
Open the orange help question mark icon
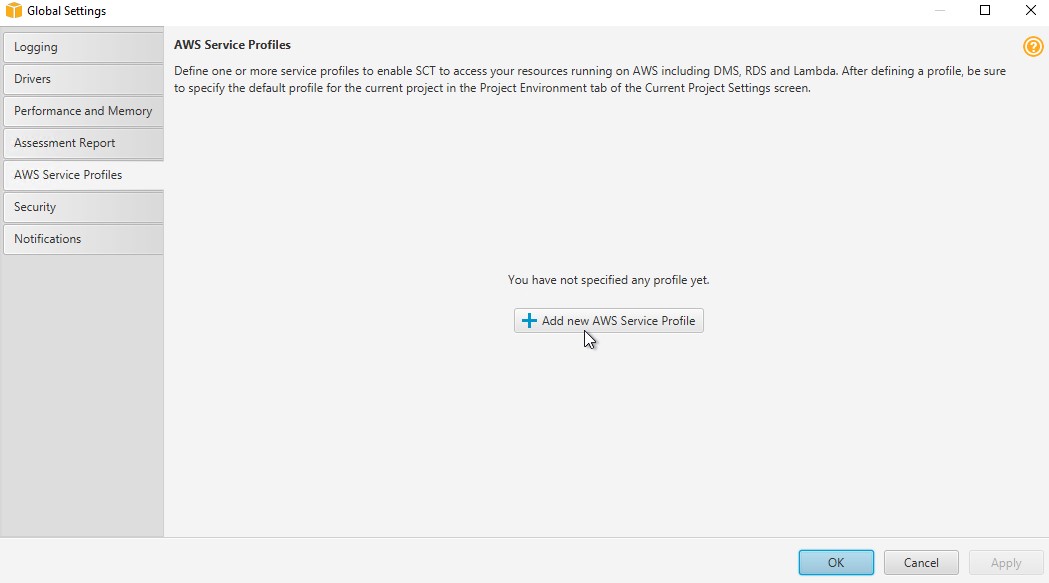coord(1033,46)
